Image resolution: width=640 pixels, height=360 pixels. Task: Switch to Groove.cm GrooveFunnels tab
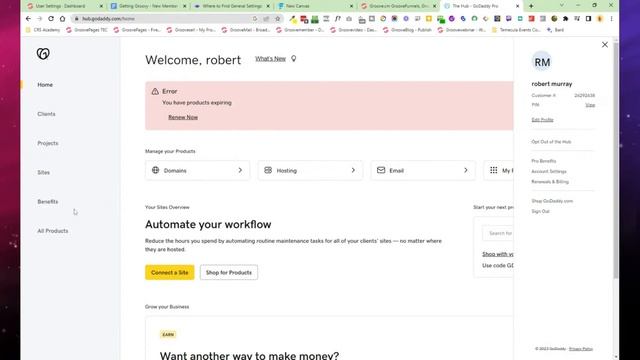[398, 6]
